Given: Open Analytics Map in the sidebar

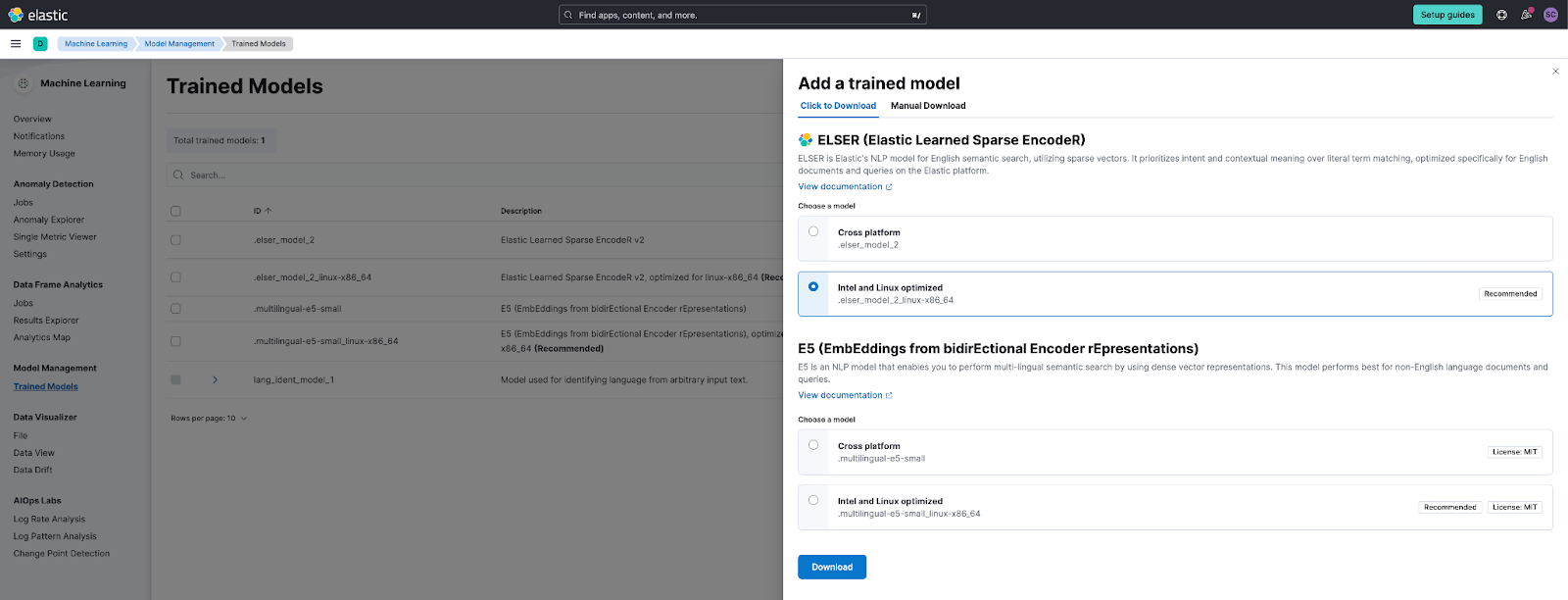Looking at the screenshot, I should tap(42, 337).
